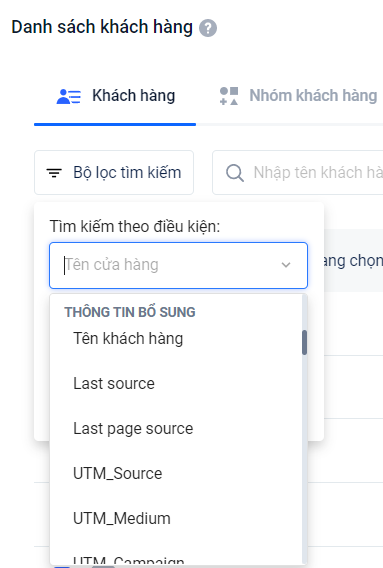Click the shapes icon on Nhóm khách hàng tab

click(229, 96)
